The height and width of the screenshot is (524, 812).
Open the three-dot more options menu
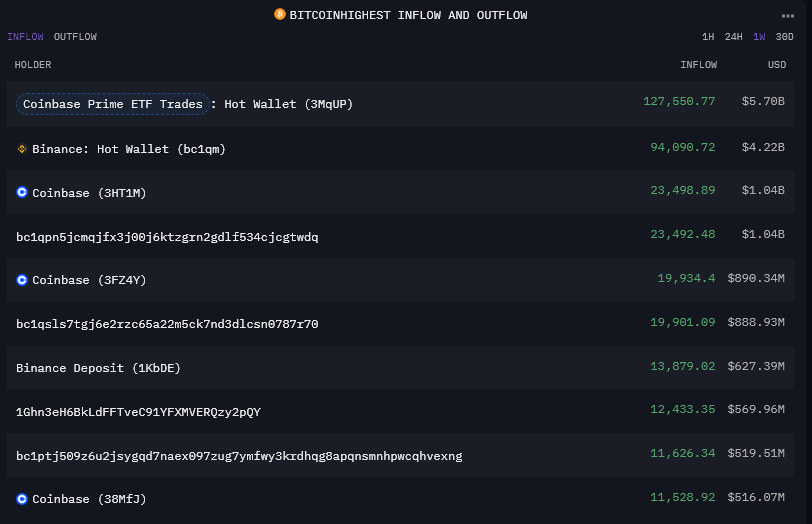coord(788,16)
